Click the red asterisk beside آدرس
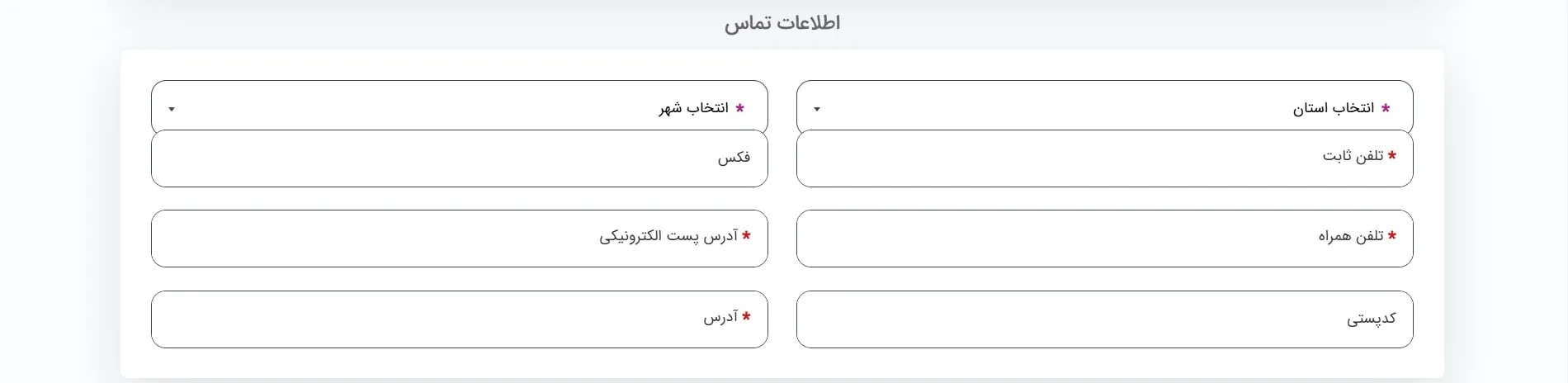The width and height of the screenshot is (1568, 383). (x=747, y=316)
